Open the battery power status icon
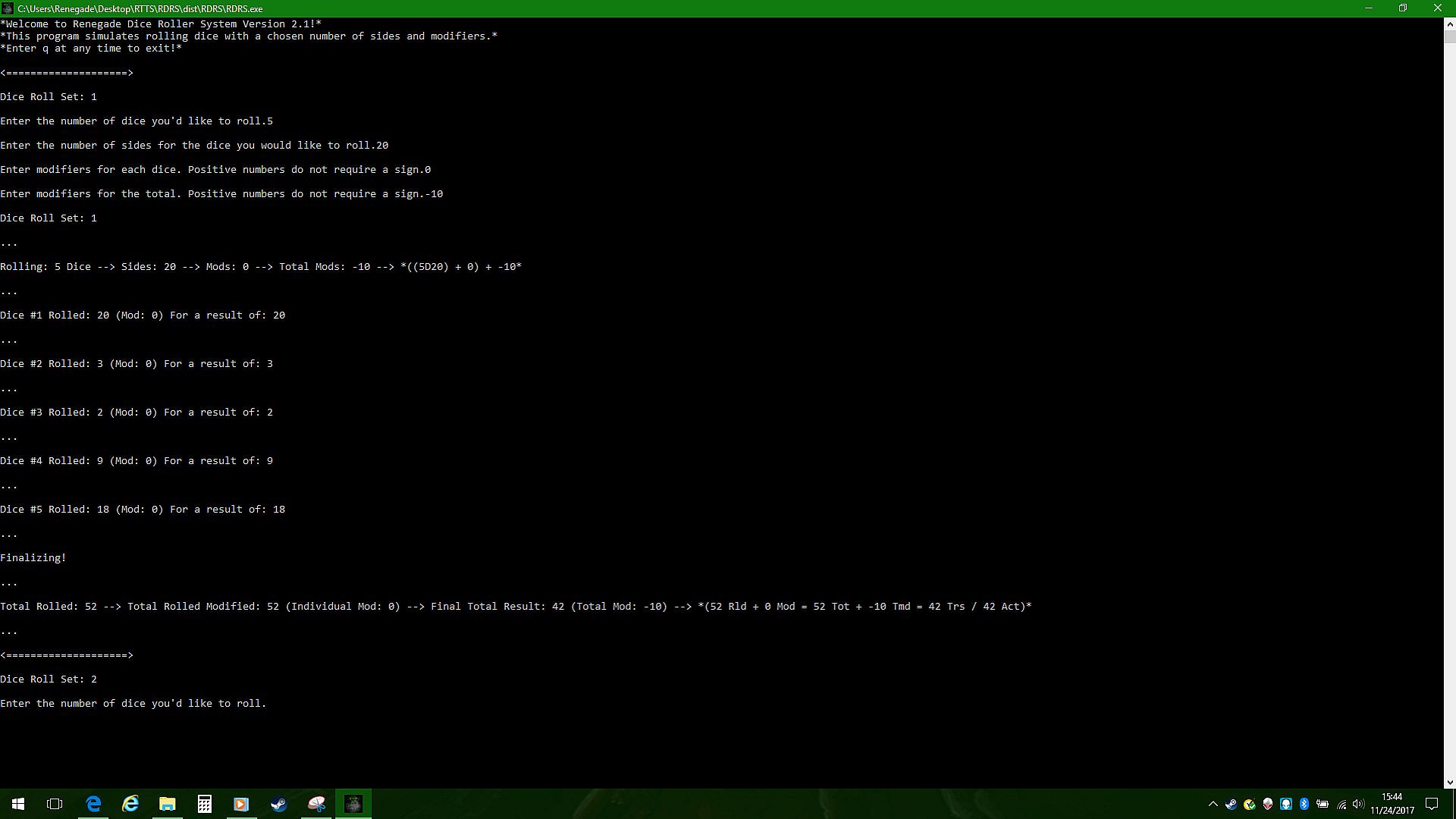The image size is (1456, 819). (1323, 804)
